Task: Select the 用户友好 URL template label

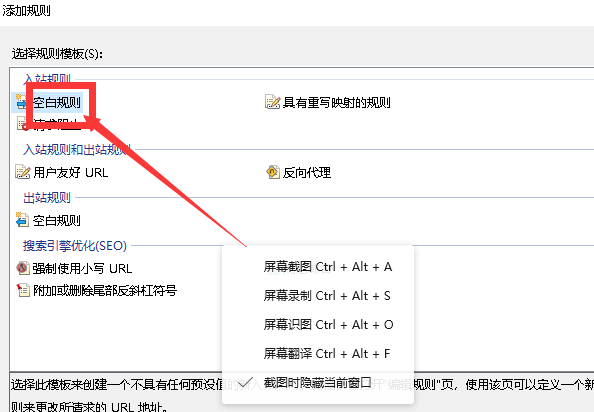Action: point(70,173)
